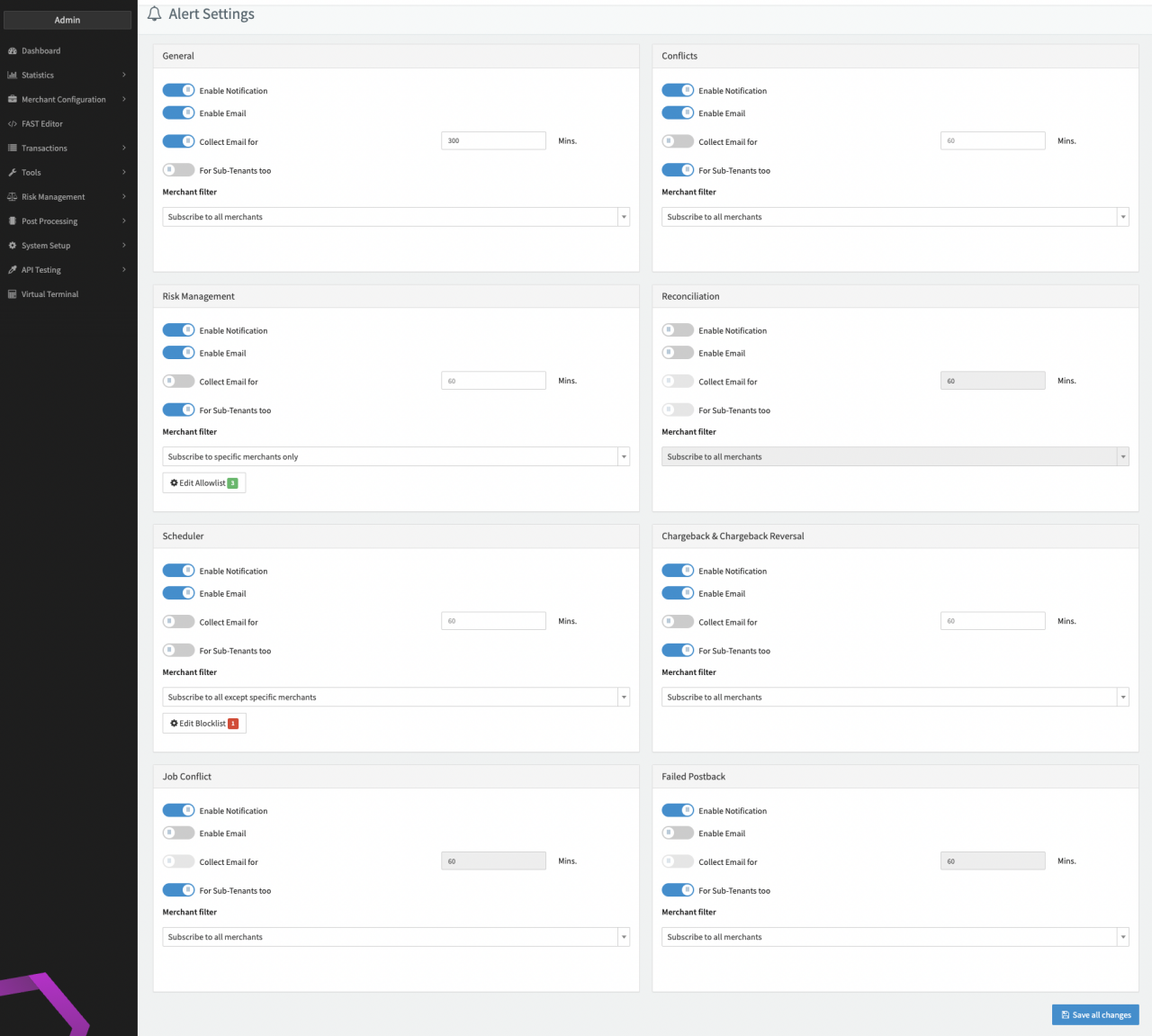Click the Dashboard icon in sidebar
The width and height of the screenshot is (1152, 1036).
click(x=13, y=51)
